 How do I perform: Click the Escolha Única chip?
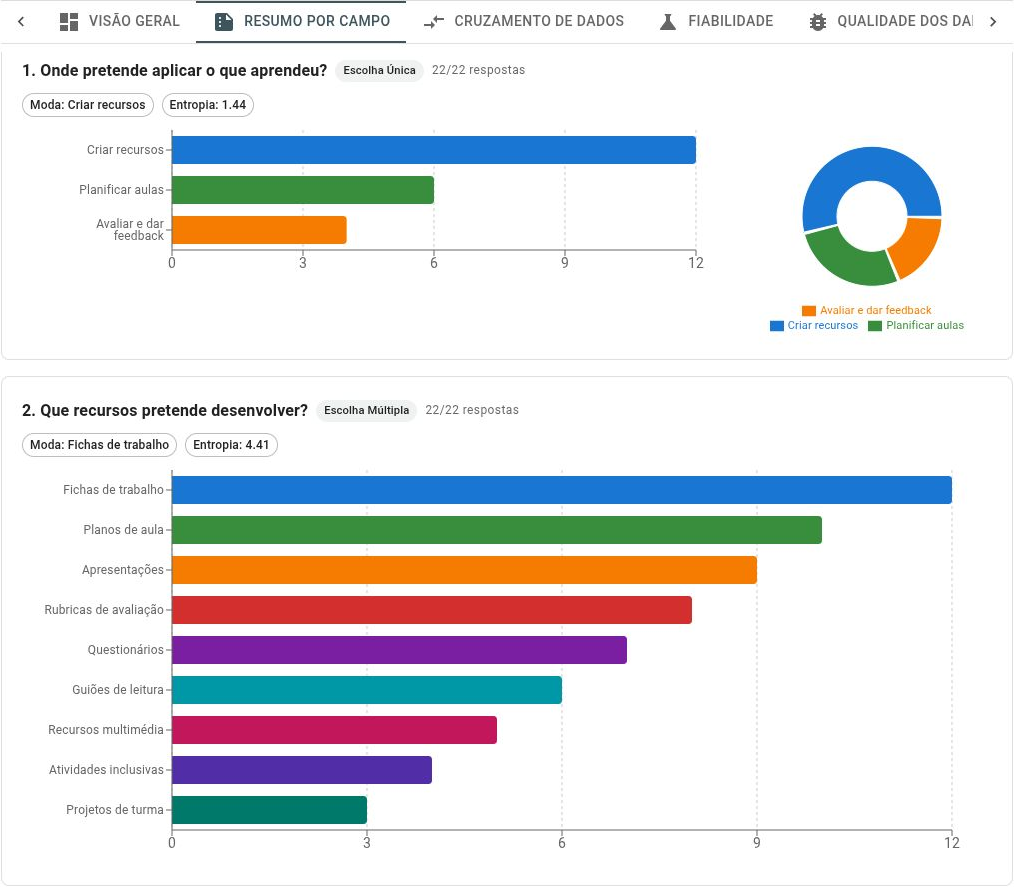(x=379, y=70)
